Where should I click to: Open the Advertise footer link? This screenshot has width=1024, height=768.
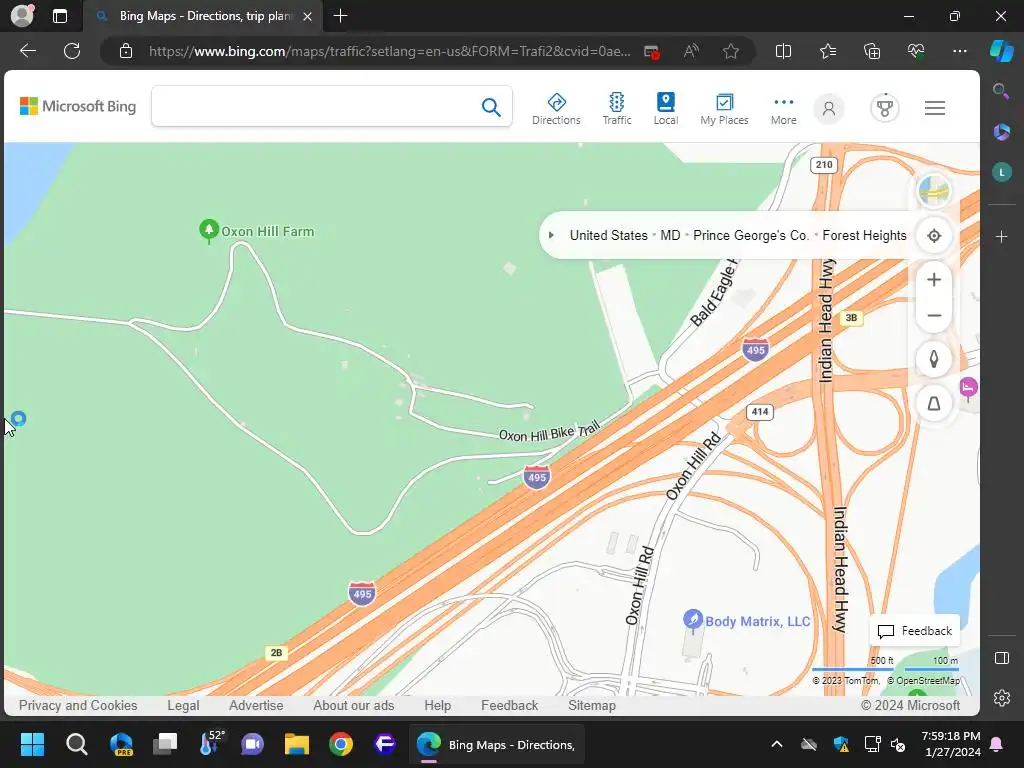256,705
